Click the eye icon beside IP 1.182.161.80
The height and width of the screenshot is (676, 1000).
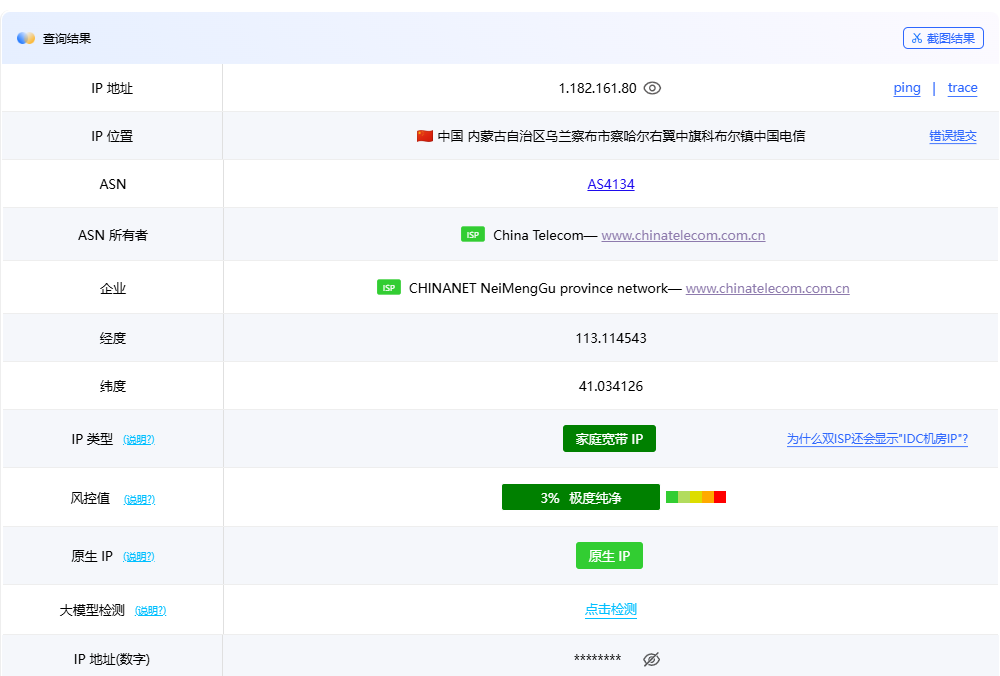tap(652, 88)
